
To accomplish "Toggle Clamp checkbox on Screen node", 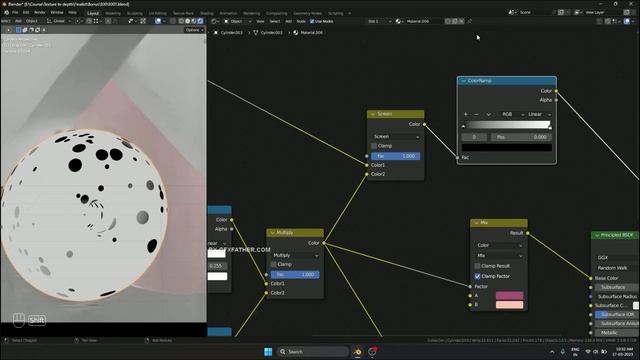I will (374, 146).
